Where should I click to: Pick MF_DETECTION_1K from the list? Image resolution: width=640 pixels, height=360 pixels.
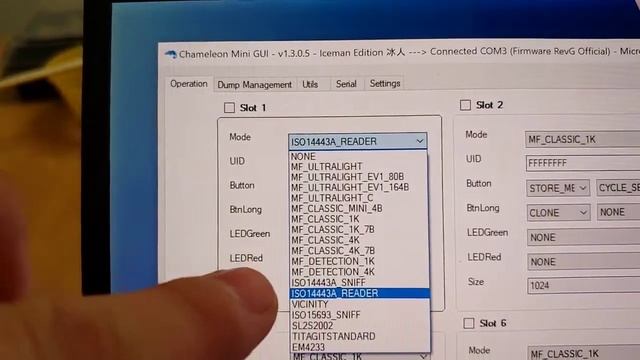359,262
